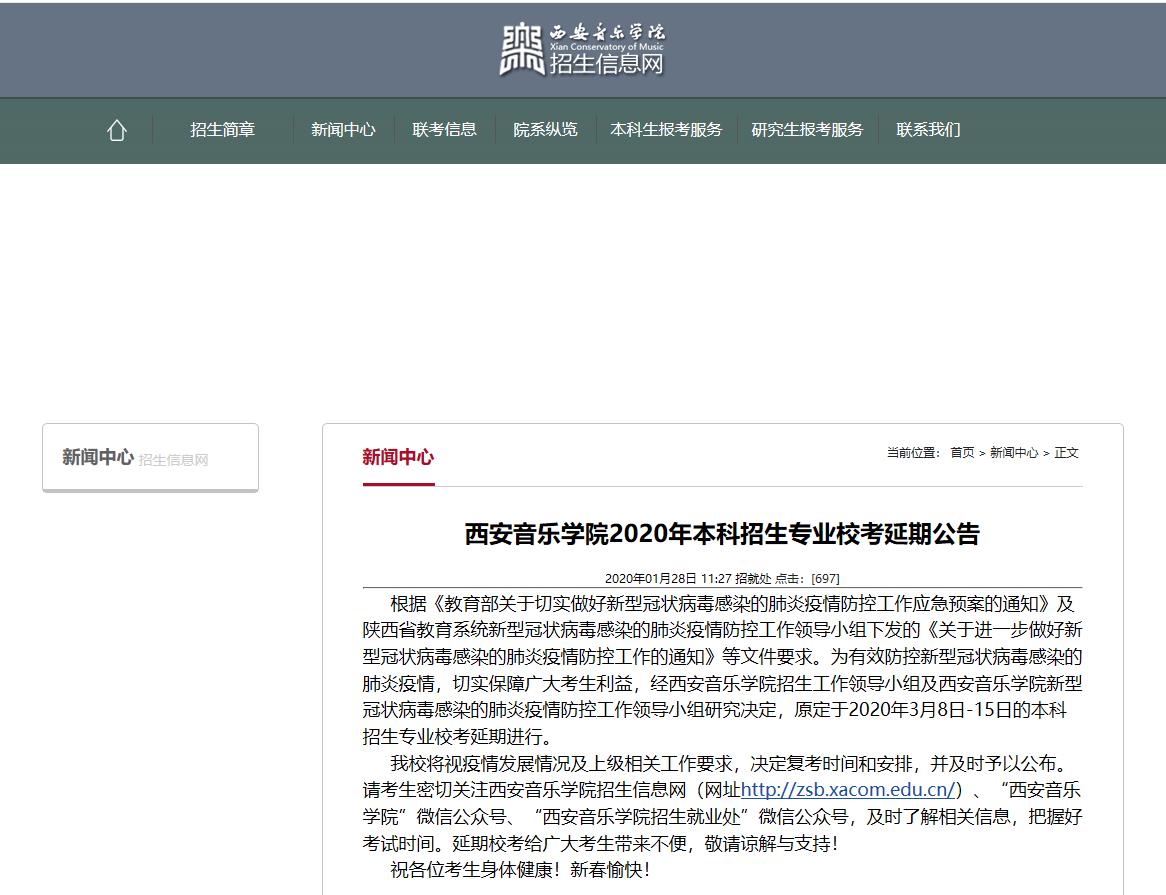Screen dimensions: 1166x895
Task: Select 研究生报考服务 in navigation
Action: pos(807,130)
